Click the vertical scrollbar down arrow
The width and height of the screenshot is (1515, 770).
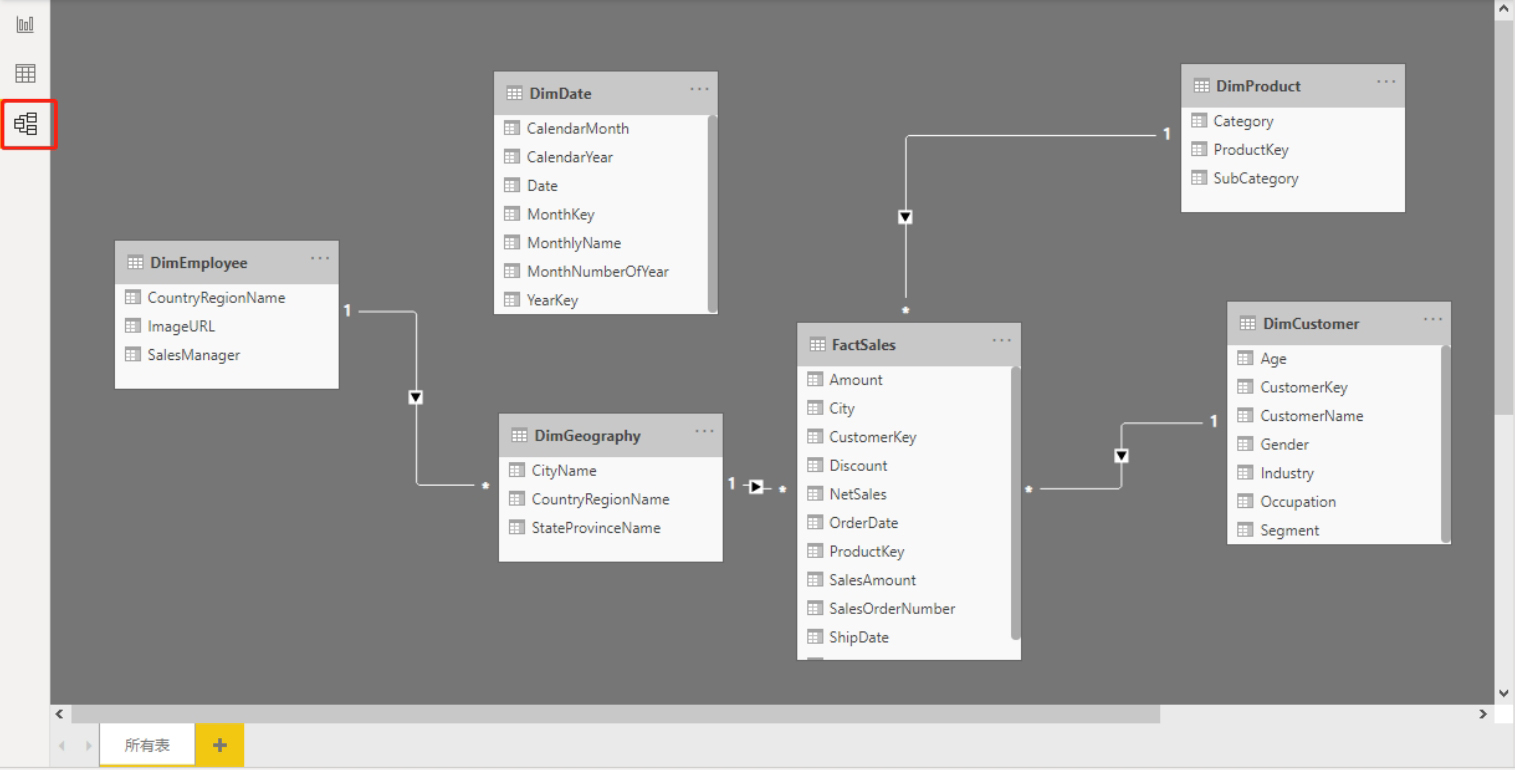click(x=1504, y=692)
